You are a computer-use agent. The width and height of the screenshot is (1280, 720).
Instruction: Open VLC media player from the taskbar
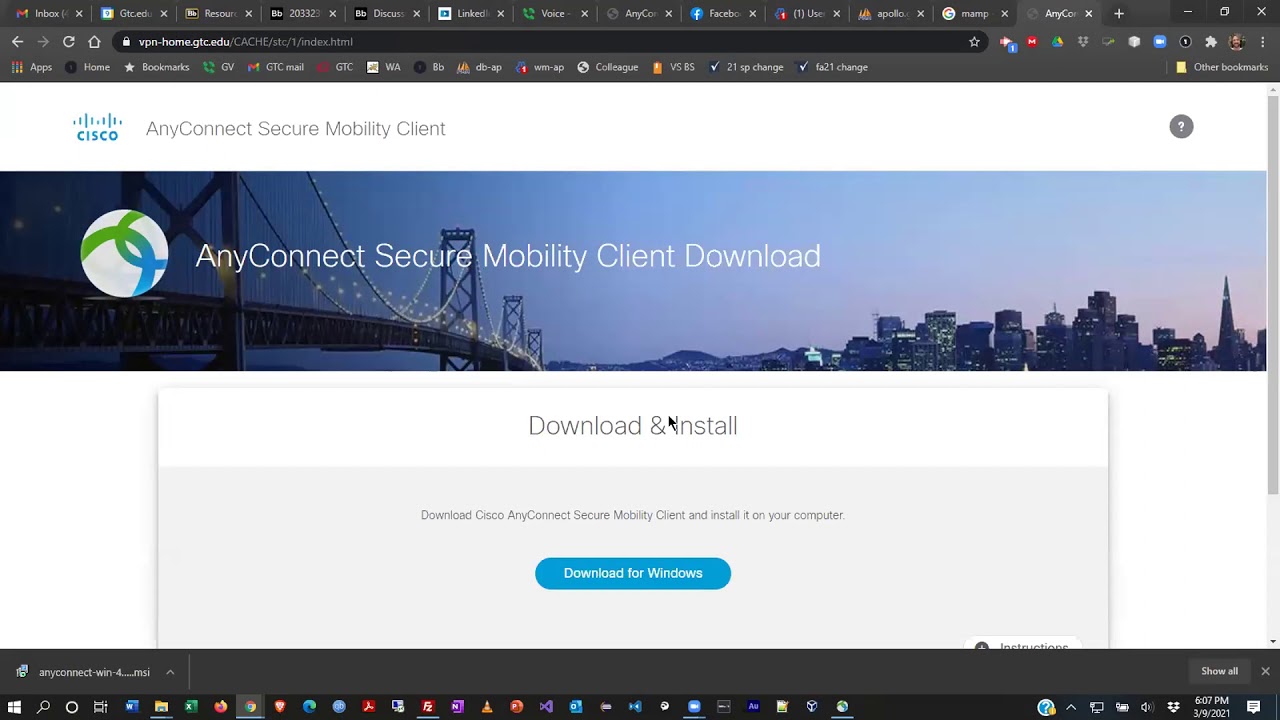pyautogui.click(x=487, y=706)
